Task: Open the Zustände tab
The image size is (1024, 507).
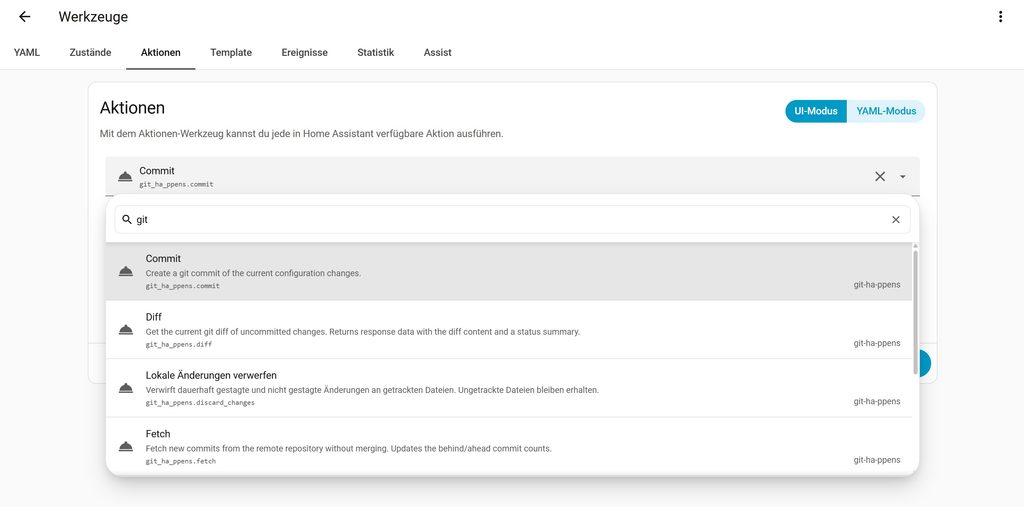Action: point(90,52)
